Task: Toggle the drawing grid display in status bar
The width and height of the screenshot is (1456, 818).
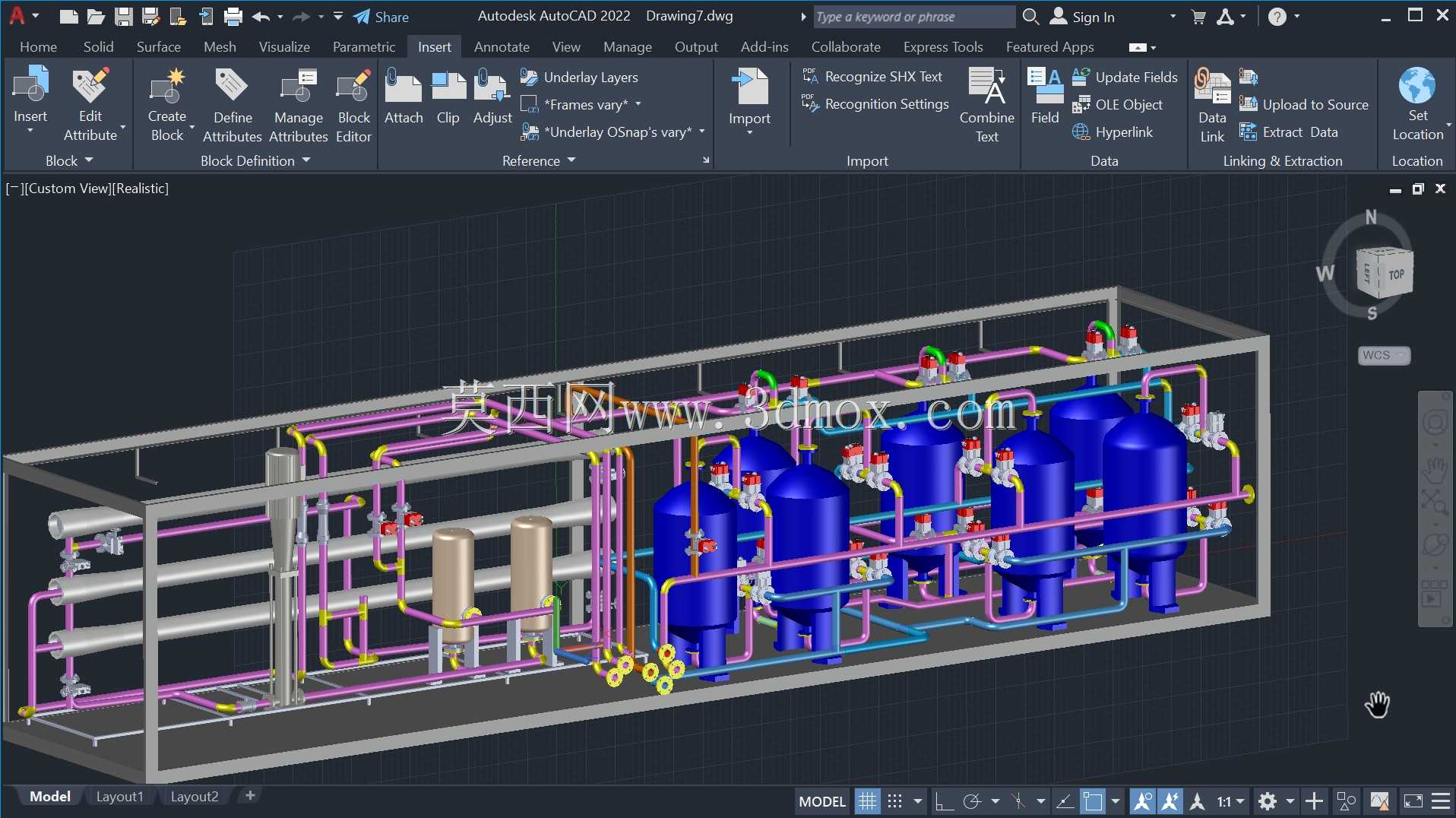Action: tap(867, 801)
